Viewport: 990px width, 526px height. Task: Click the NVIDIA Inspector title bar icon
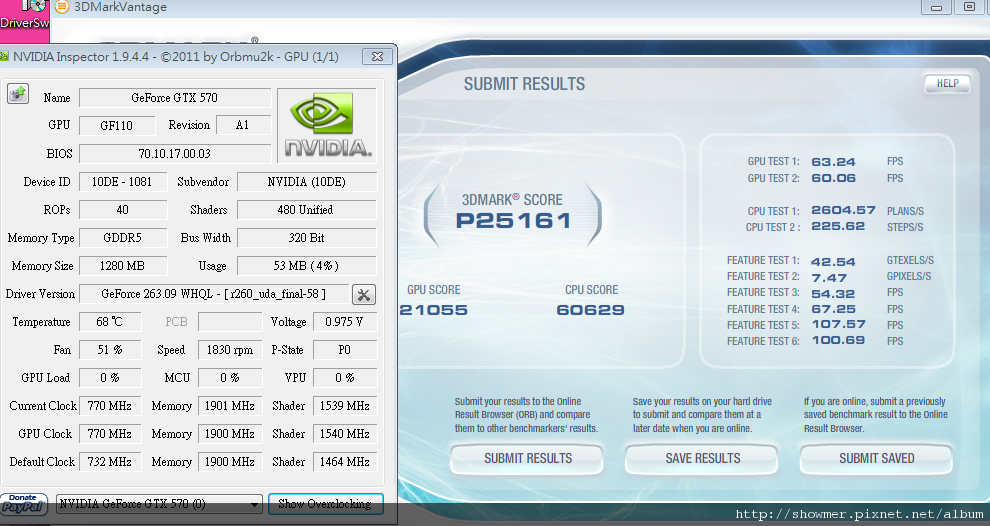click(4, 56)
